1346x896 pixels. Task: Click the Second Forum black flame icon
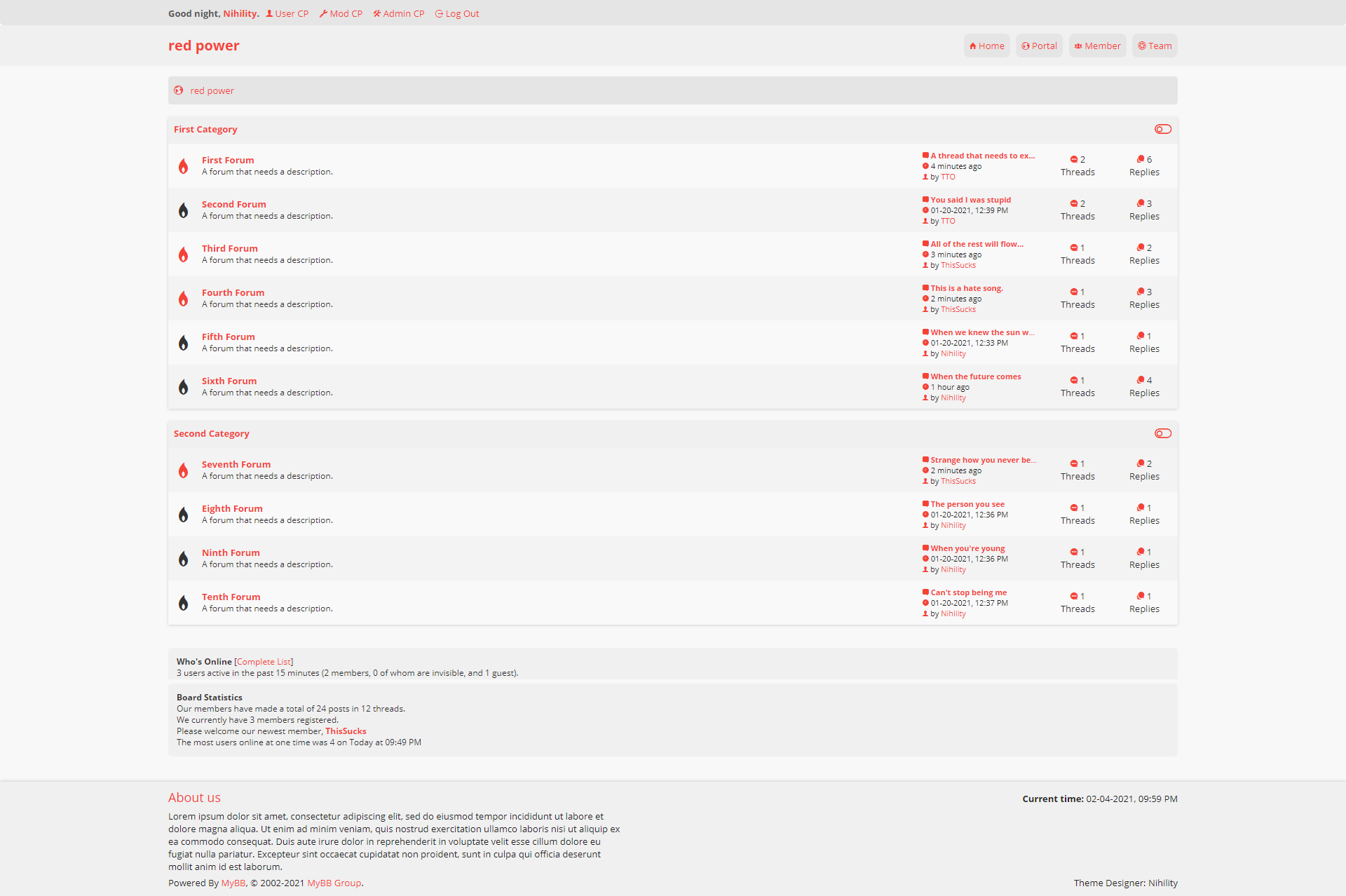pyautogui.click(x=183, y=210)
